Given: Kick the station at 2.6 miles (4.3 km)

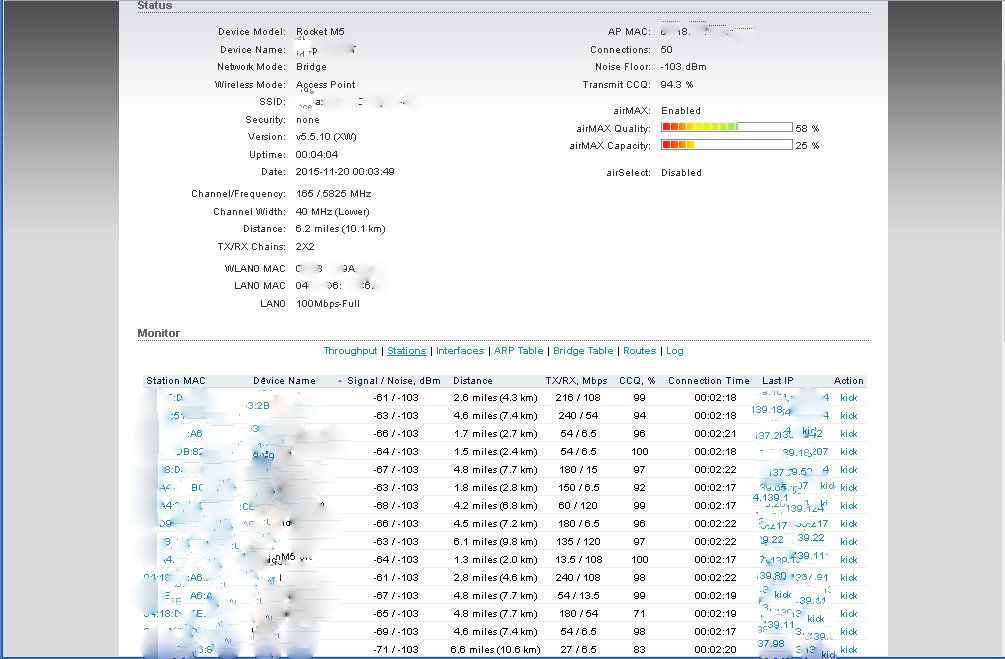Looking at the screenshot, I should click(x=848, y=398).
